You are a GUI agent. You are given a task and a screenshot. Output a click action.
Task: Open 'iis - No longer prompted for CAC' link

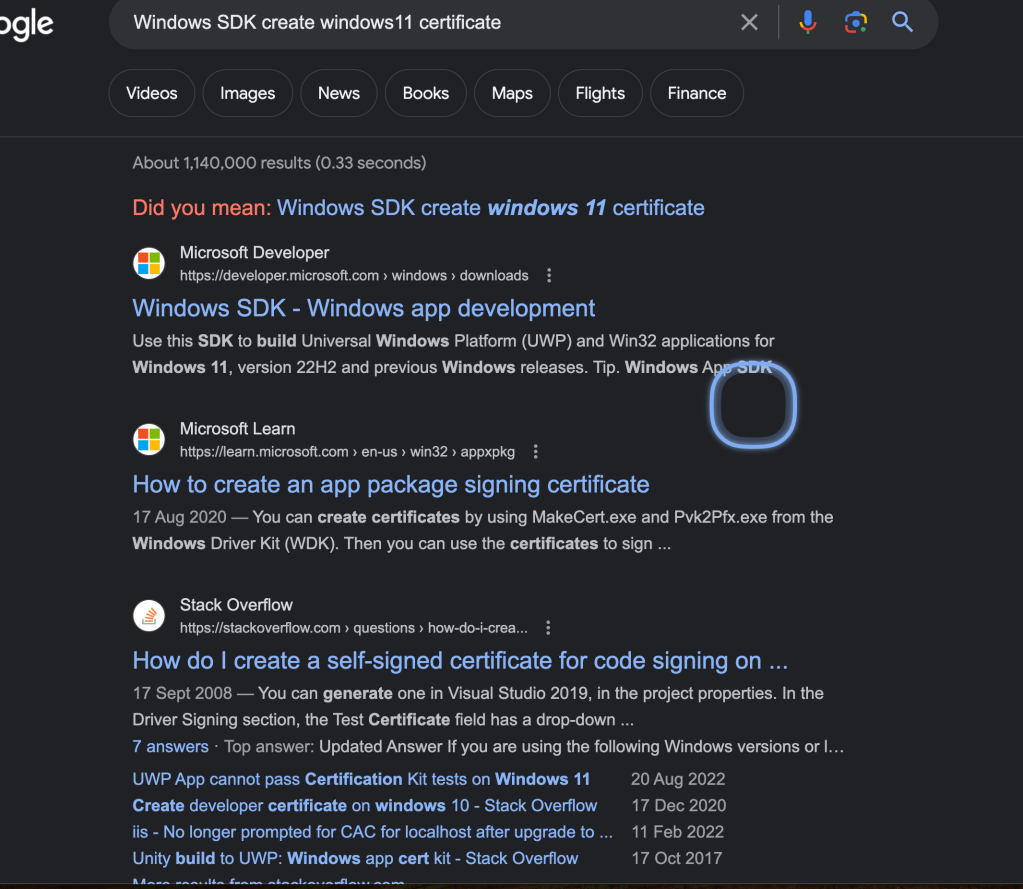point(373,832)
